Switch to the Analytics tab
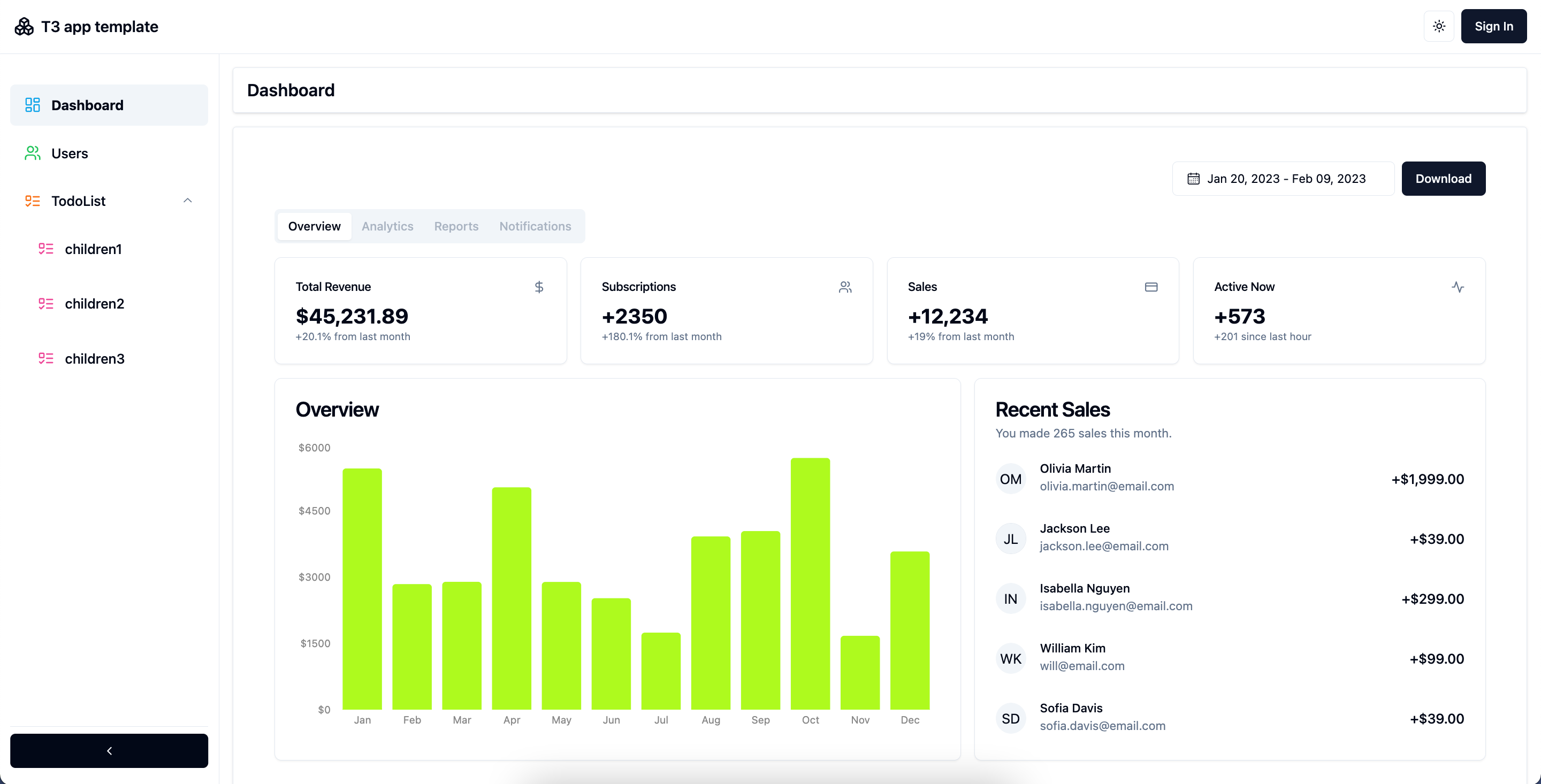1541x784 pixels. point(387,226)
